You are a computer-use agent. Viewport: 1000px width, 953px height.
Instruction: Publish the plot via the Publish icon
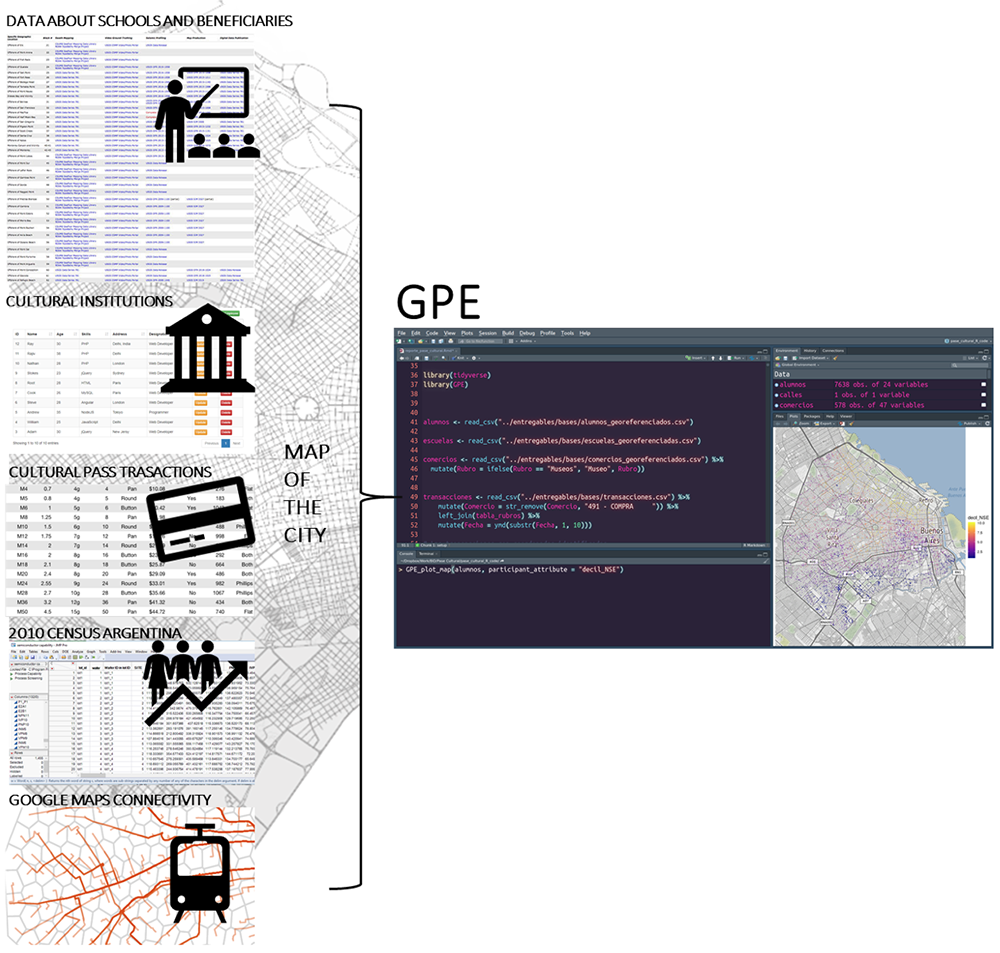961,421
